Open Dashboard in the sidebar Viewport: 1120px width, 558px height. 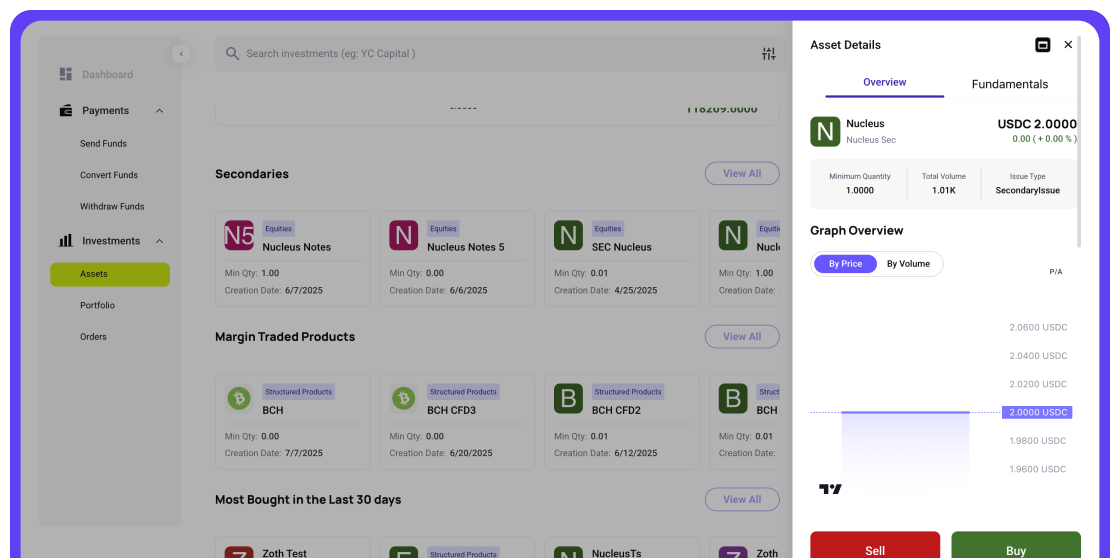coord(107,74)
